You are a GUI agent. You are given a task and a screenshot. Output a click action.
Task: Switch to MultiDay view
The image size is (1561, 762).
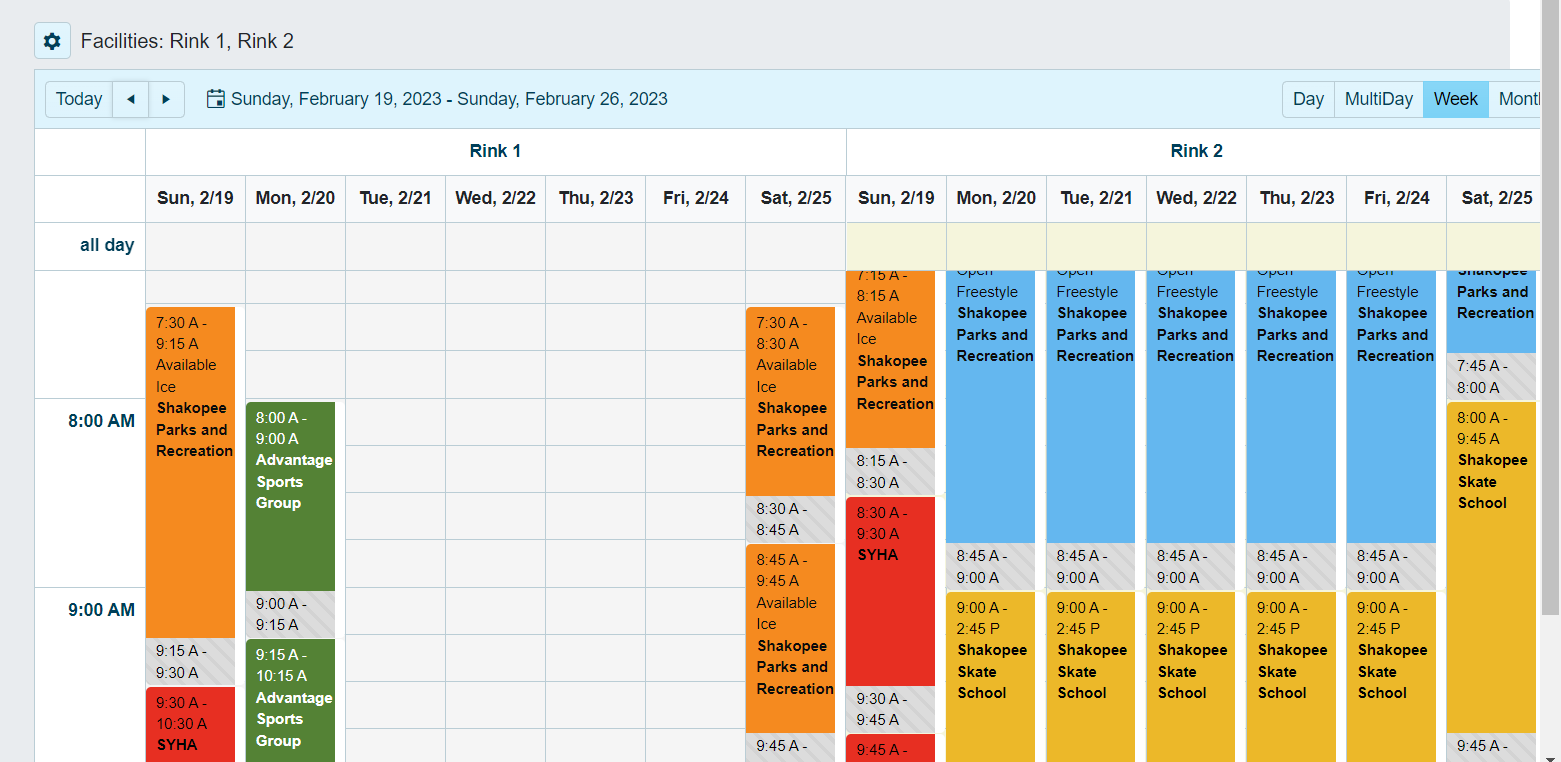(1378, 99)
